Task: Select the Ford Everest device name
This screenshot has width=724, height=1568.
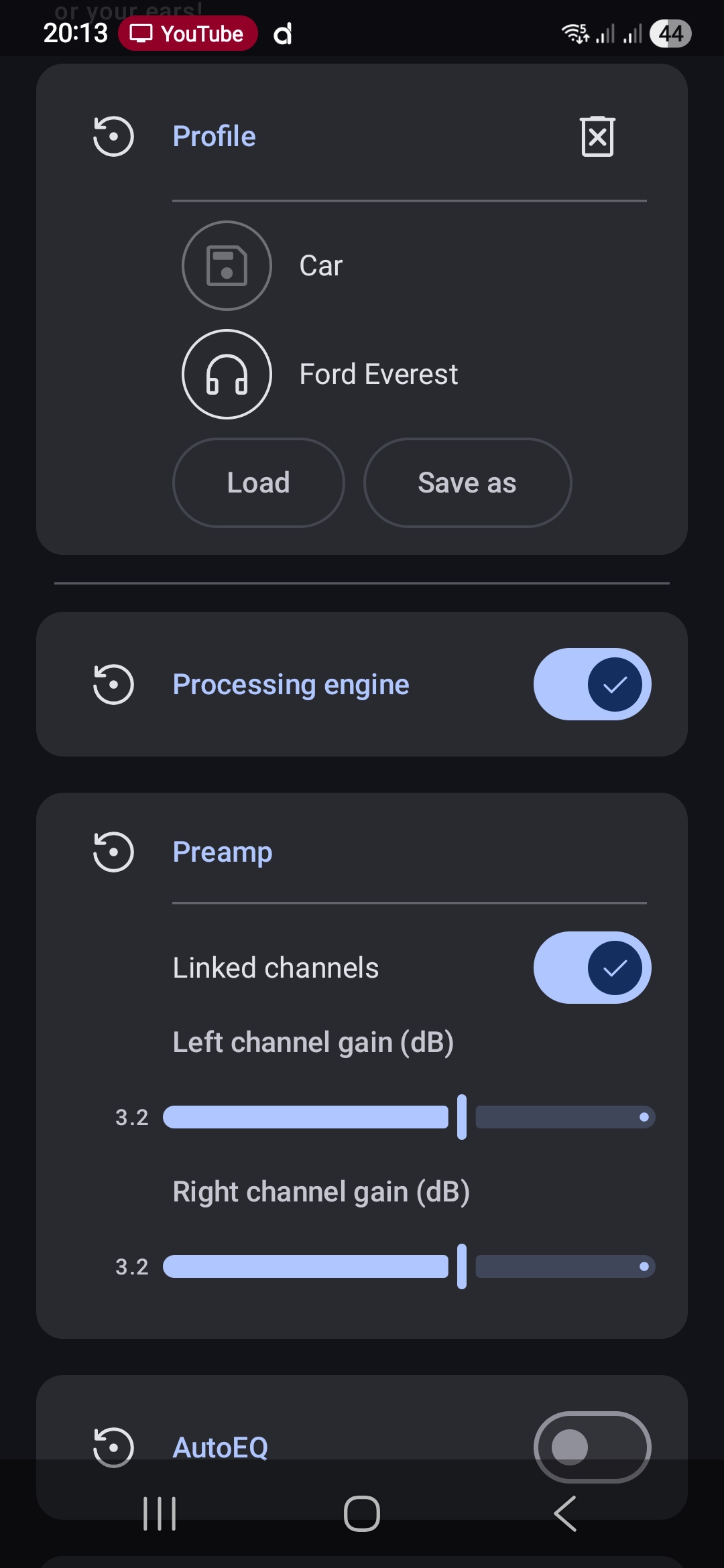Action: click(x=379, y=375)
